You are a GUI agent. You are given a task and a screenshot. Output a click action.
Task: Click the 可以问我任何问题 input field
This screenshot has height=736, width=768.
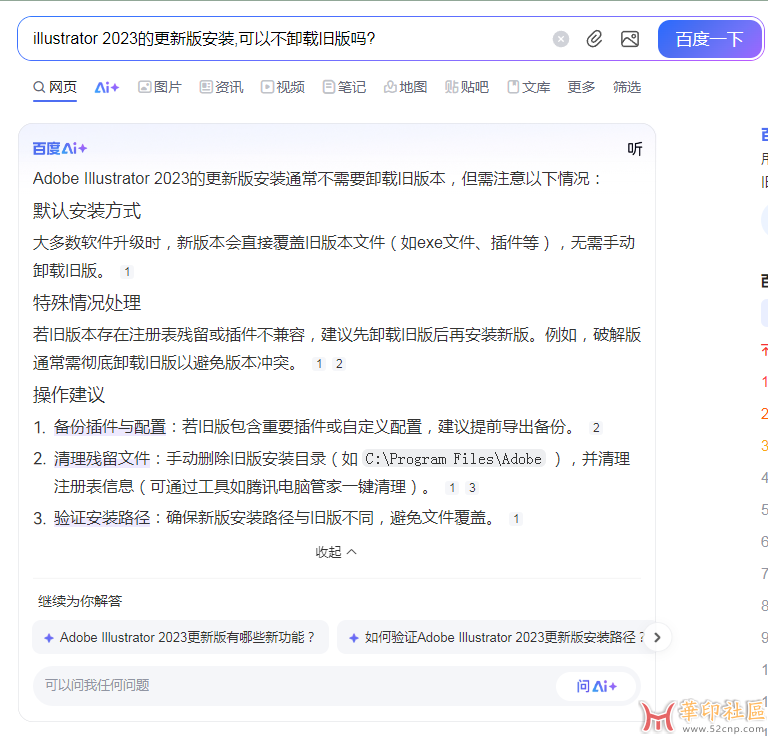tap(294, 685)
